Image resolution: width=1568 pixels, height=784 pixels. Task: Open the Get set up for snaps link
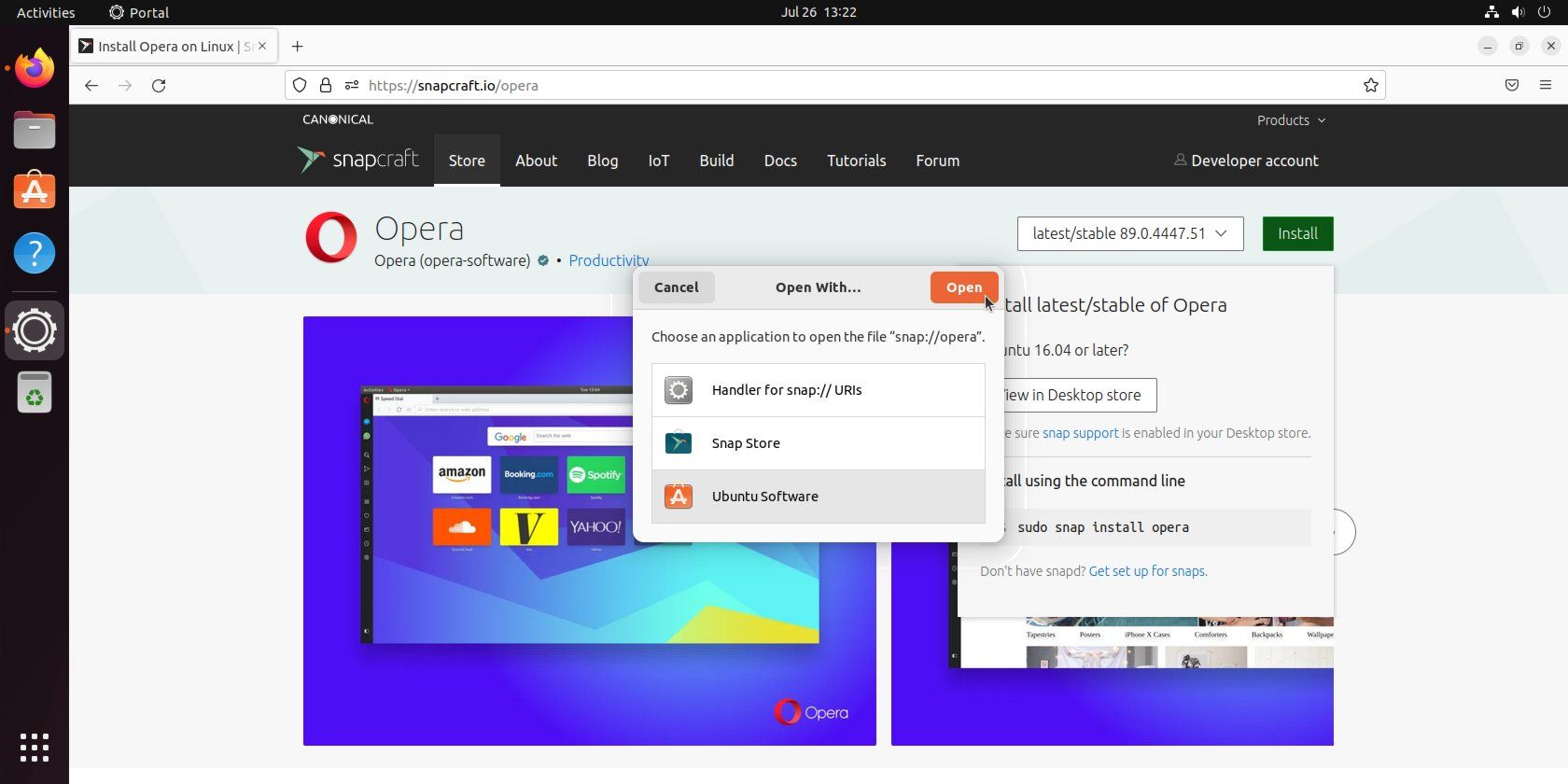point(1148,571)
